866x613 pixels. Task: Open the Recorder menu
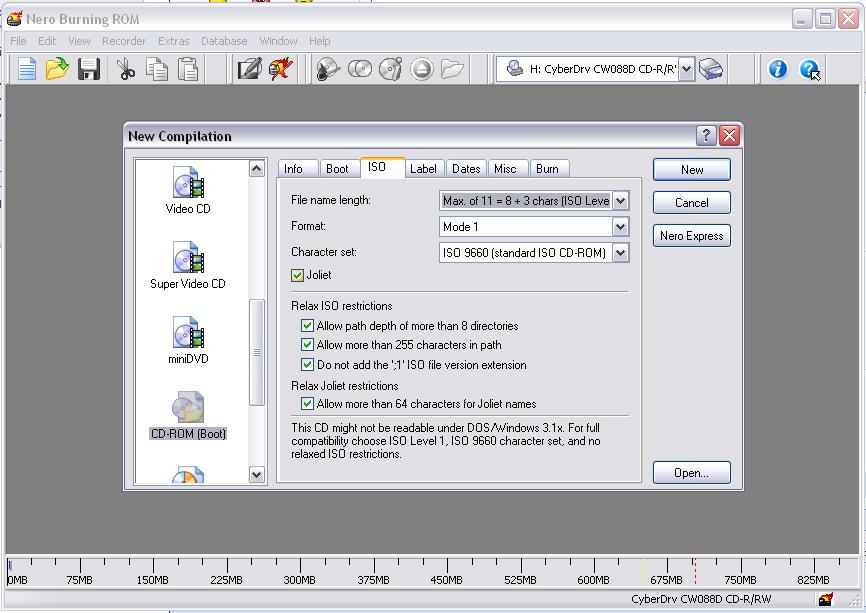(124, 41)
